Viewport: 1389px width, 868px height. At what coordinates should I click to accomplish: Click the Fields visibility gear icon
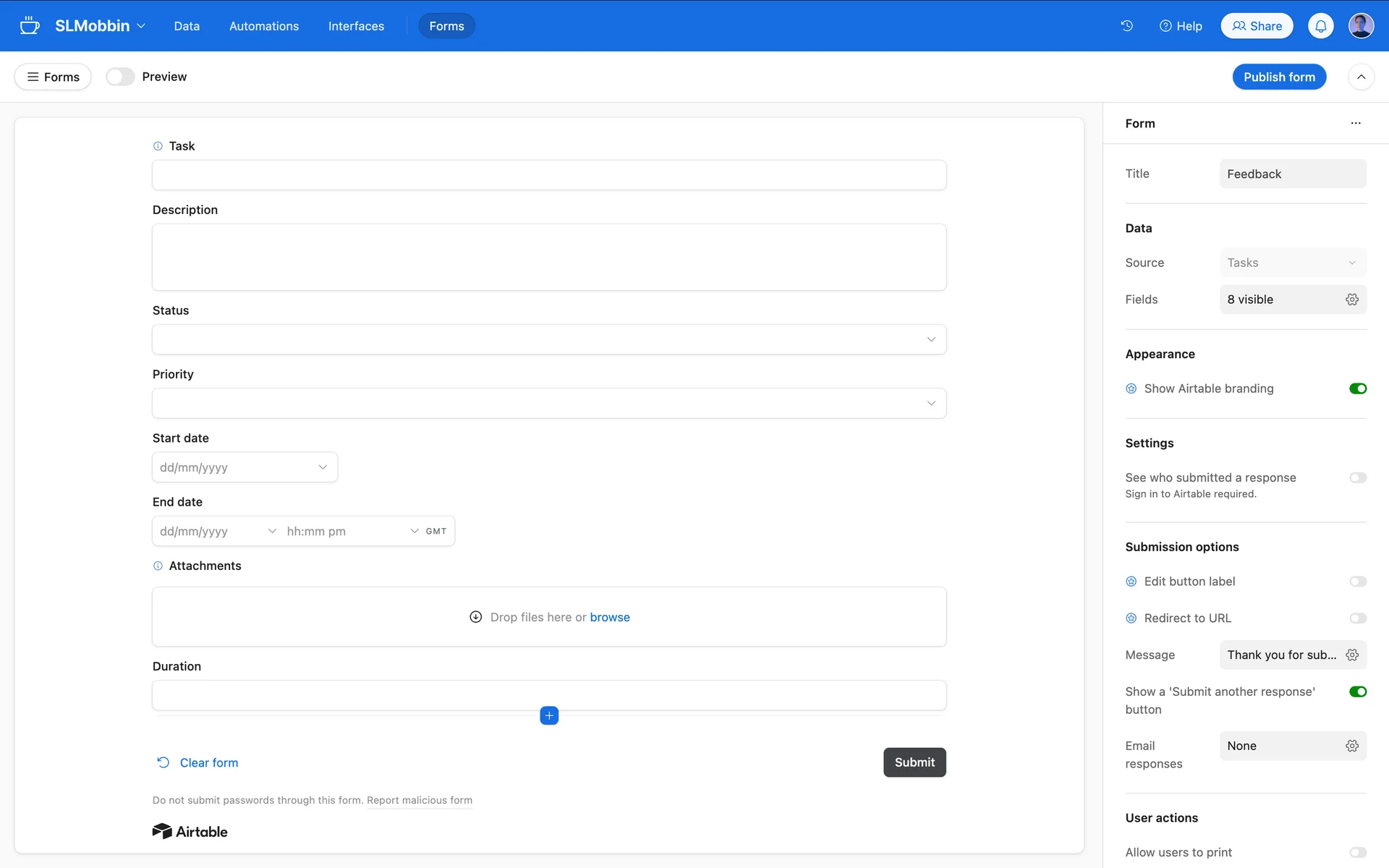[1351, 299]
